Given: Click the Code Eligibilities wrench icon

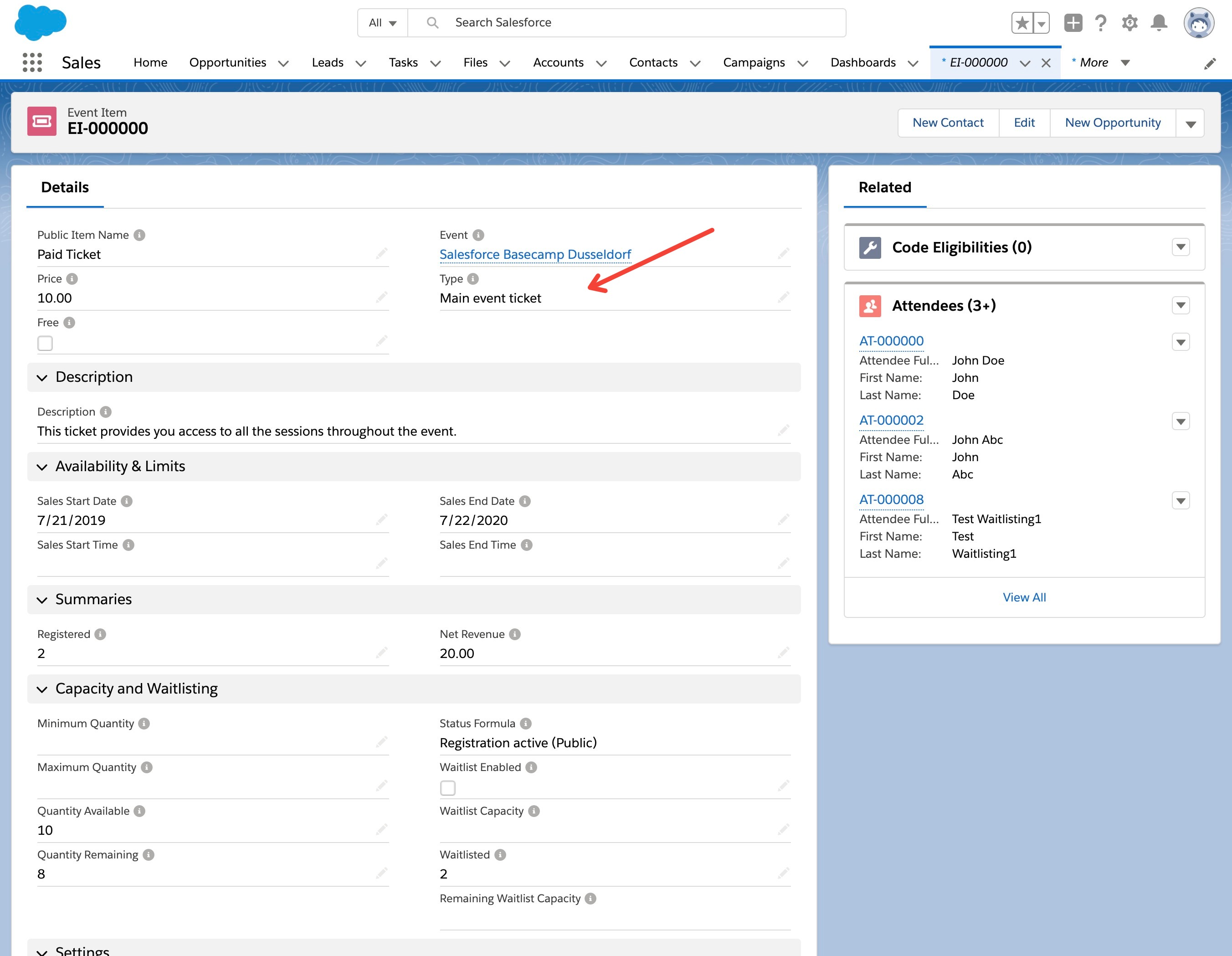Looking at the screenshot, I should point(870,247).
